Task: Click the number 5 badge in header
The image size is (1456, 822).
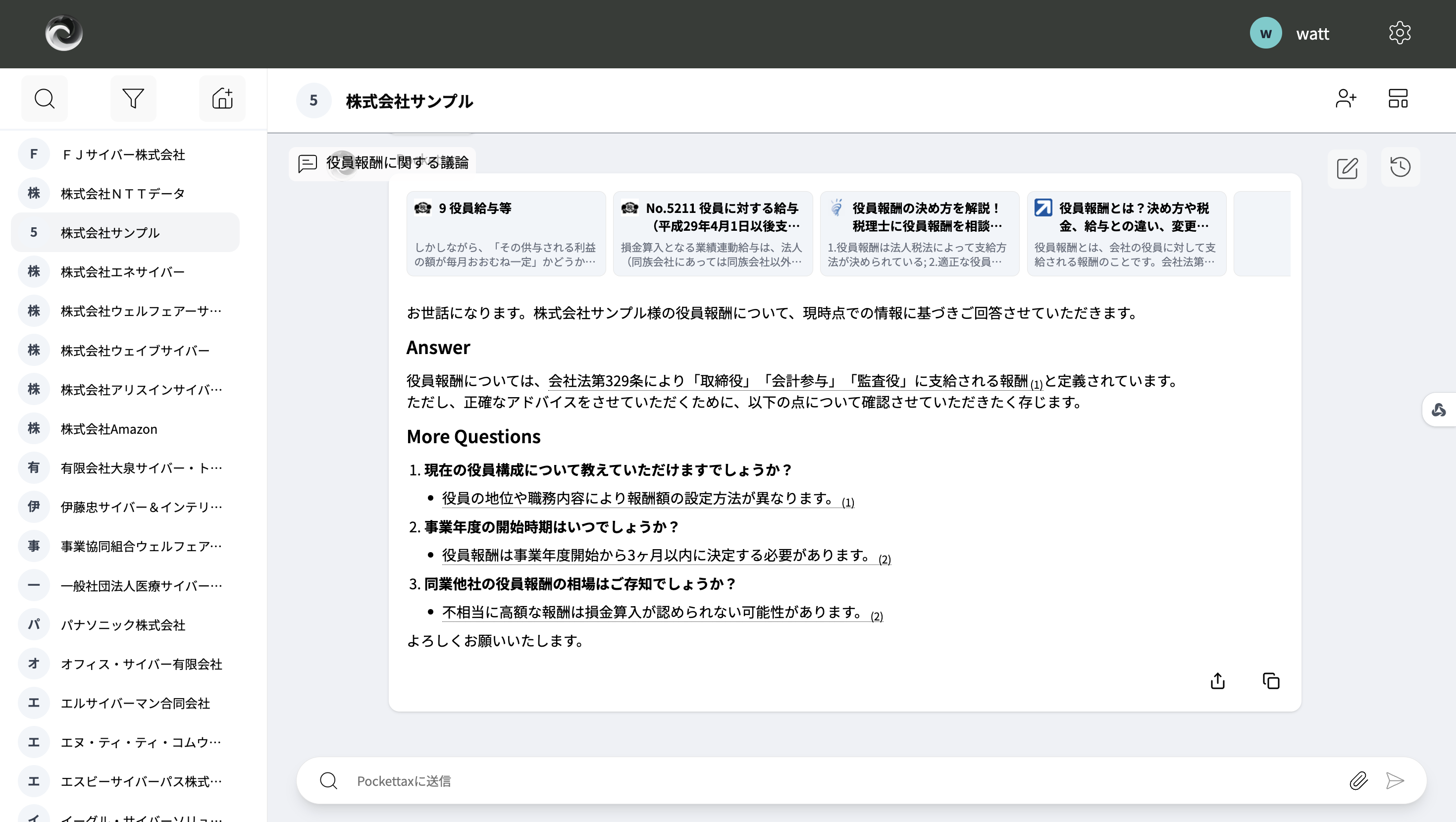Action: pos(313,101)
